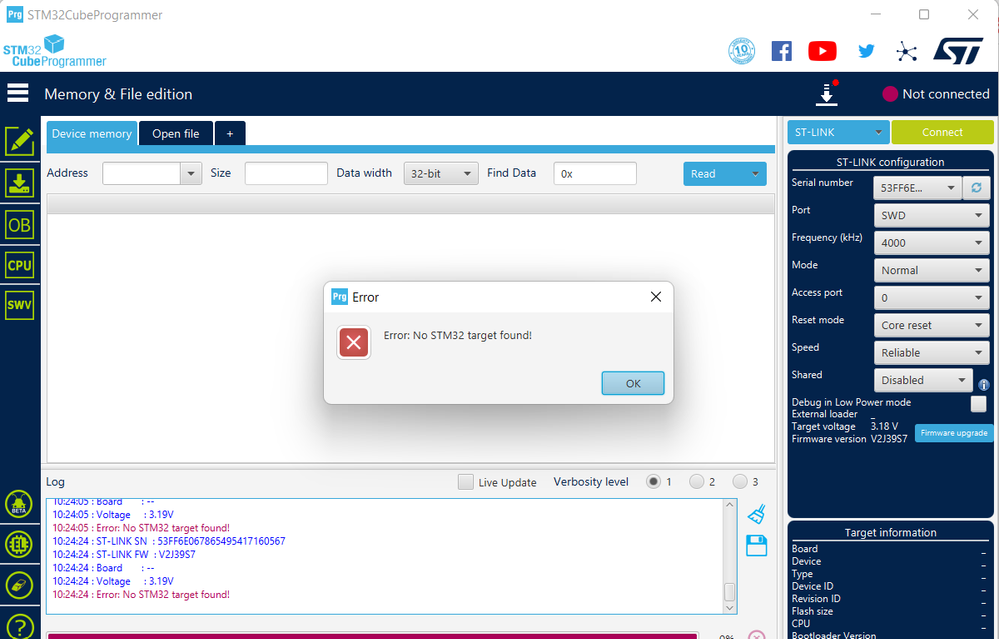
Task: Click the Find Data 0x input field
Action: (x=595, y=173)
